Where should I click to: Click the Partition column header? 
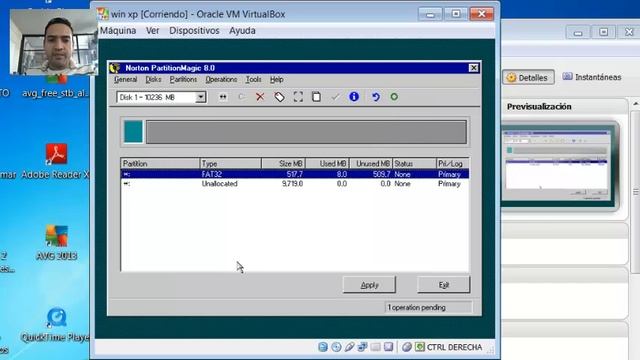(160, 164)
